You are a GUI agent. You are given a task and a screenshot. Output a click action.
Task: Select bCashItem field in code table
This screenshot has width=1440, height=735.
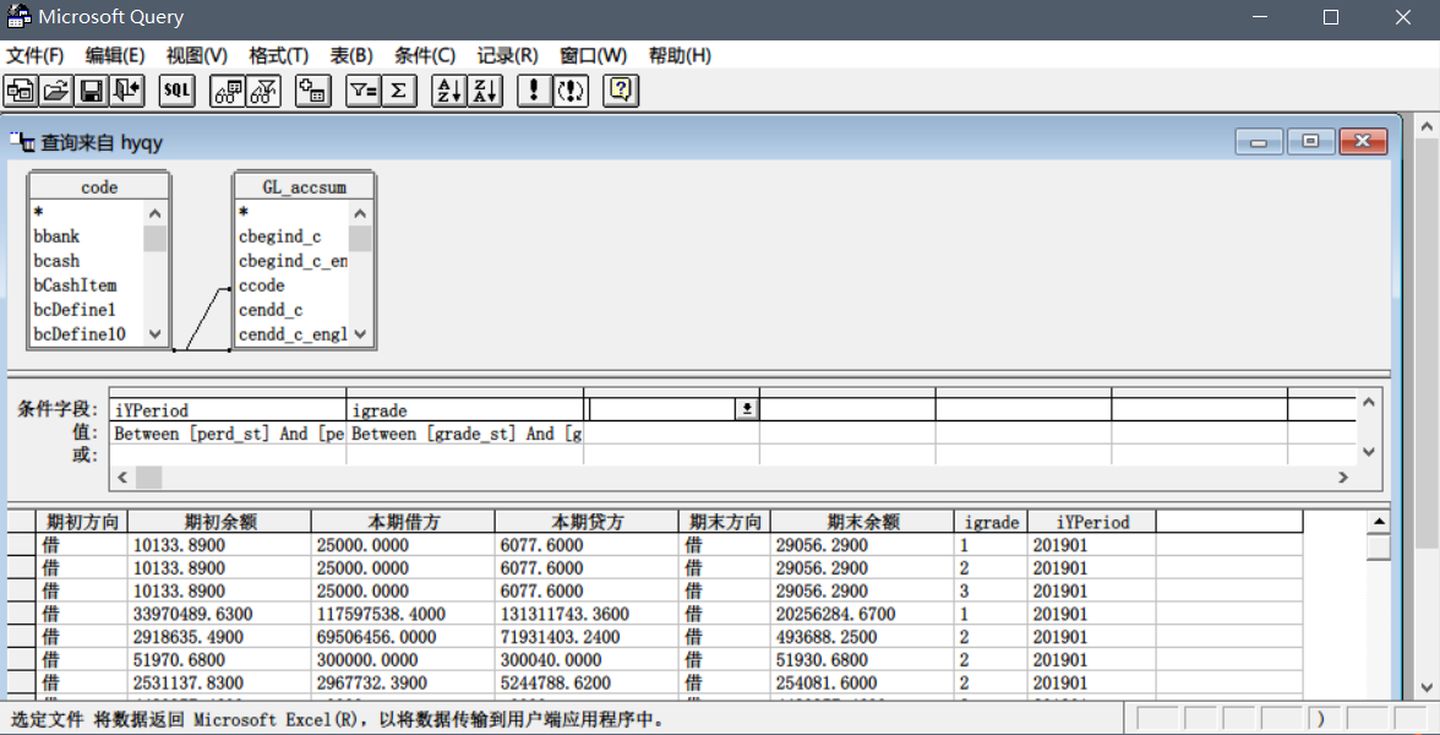tap(76, 285)
